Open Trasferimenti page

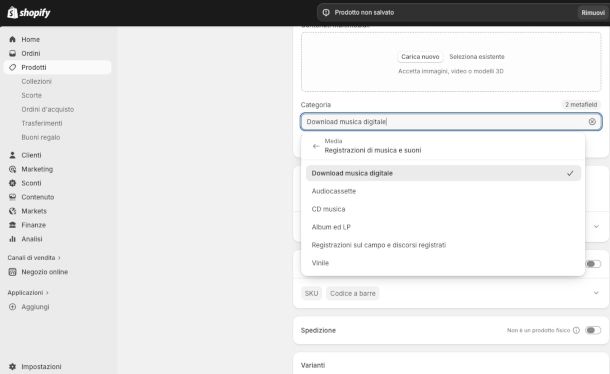click(x=42, y=123)
